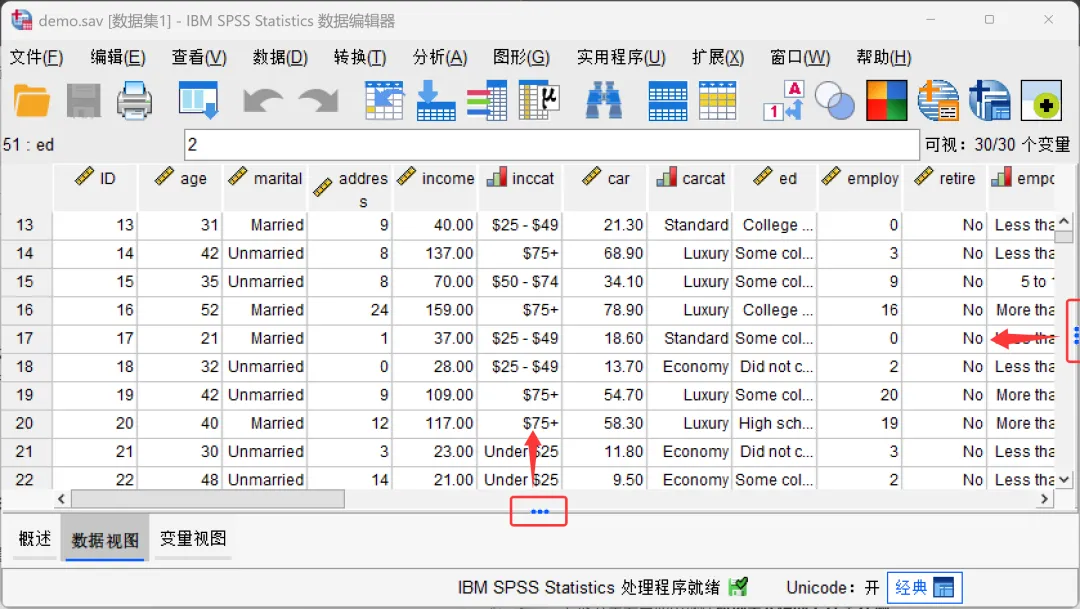Toggle the Value labels icon

[x=784, y=101]
